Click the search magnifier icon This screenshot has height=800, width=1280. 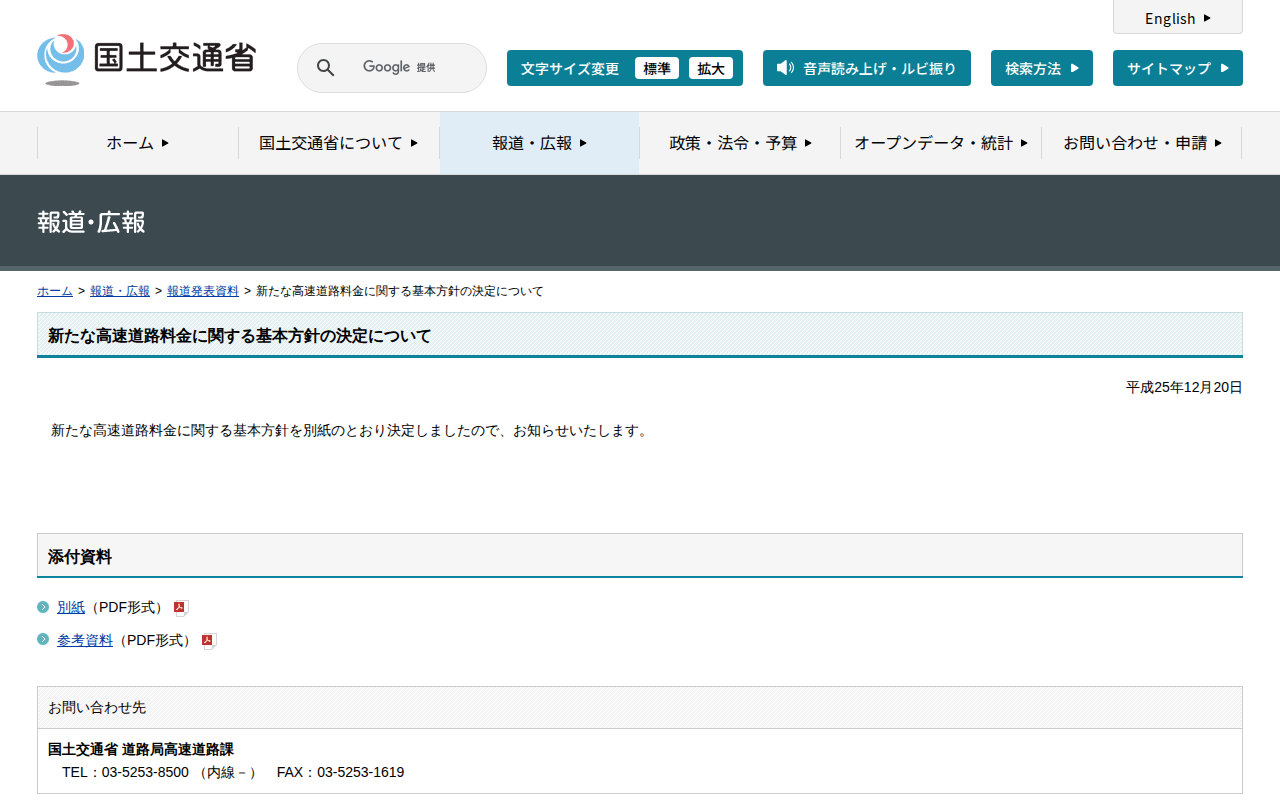coord(325,68)
